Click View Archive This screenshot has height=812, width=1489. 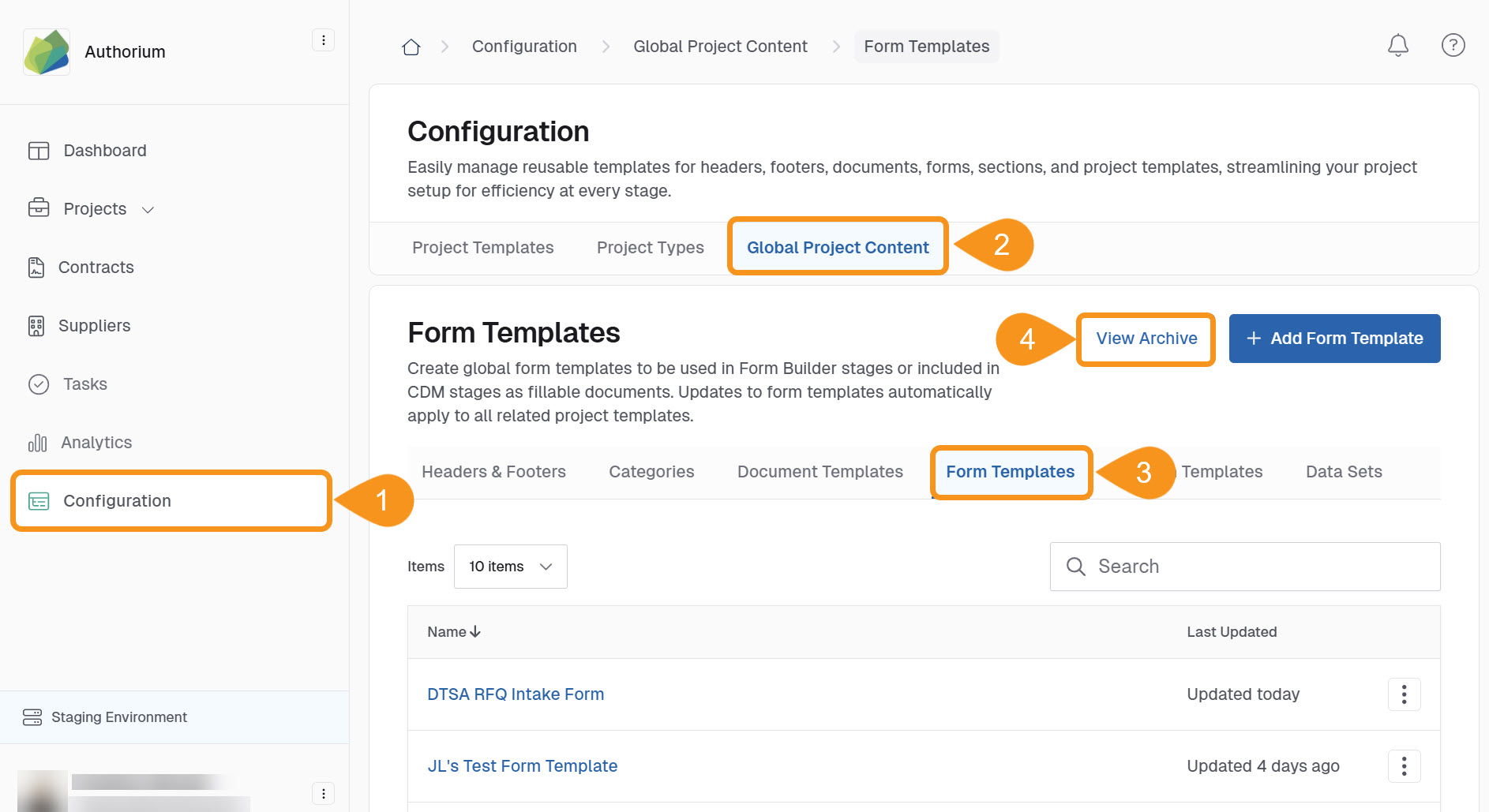click(1146, 338)
